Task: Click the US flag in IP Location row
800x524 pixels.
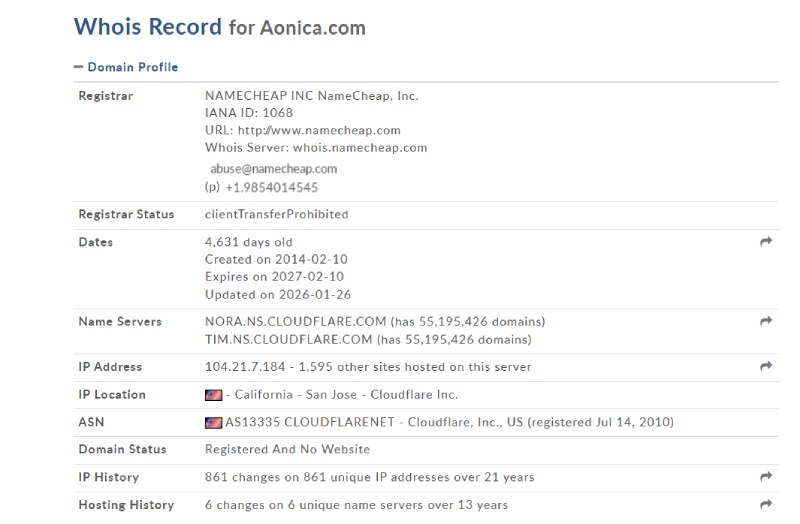Action: (x=213, y=395)
